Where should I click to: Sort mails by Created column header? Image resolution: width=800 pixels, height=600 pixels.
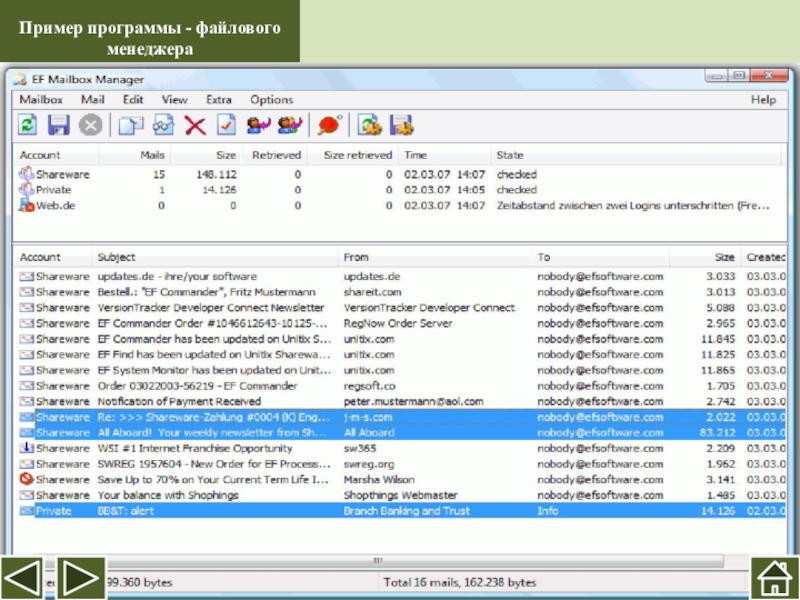pos(763,257)
